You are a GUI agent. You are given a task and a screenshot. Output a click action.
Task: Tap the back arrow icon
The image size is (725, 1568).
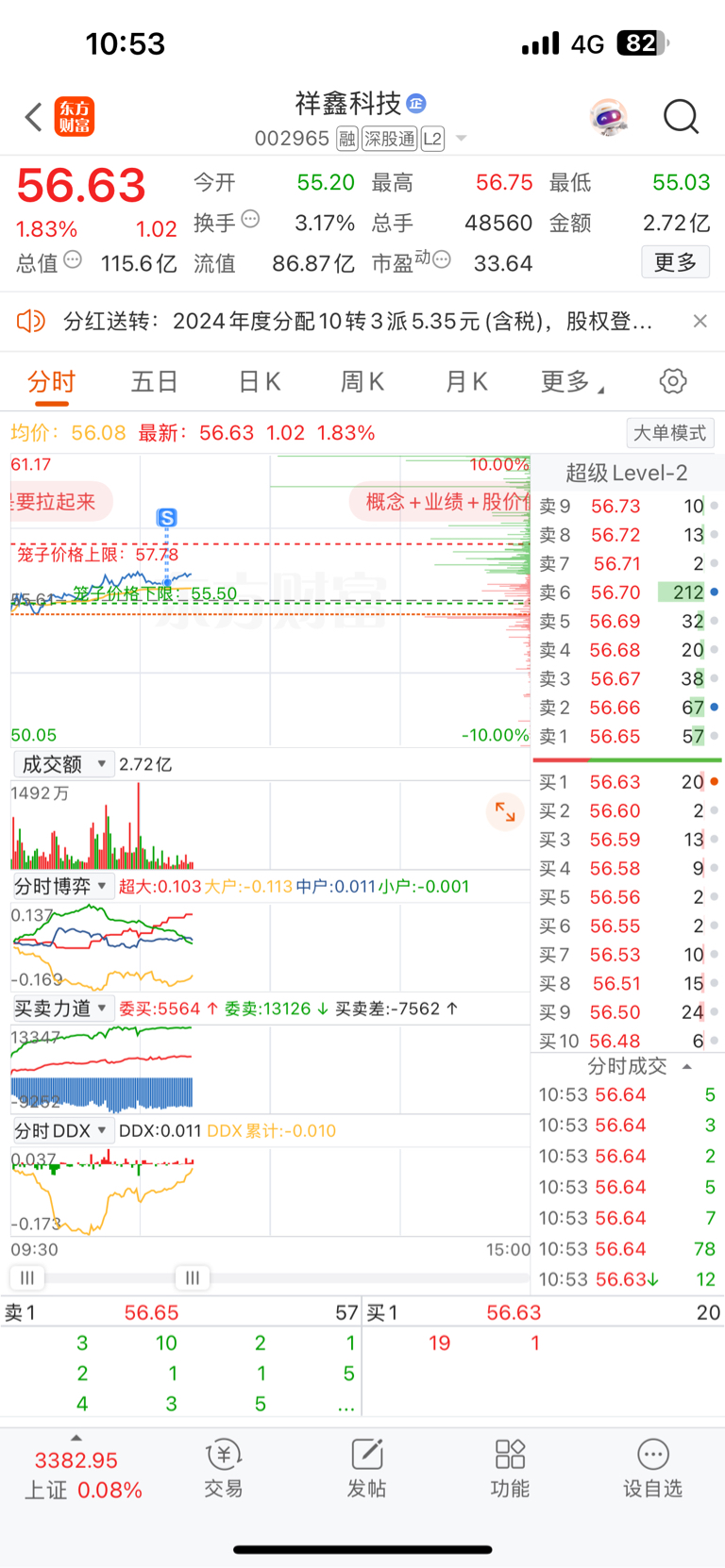(34, 117)
